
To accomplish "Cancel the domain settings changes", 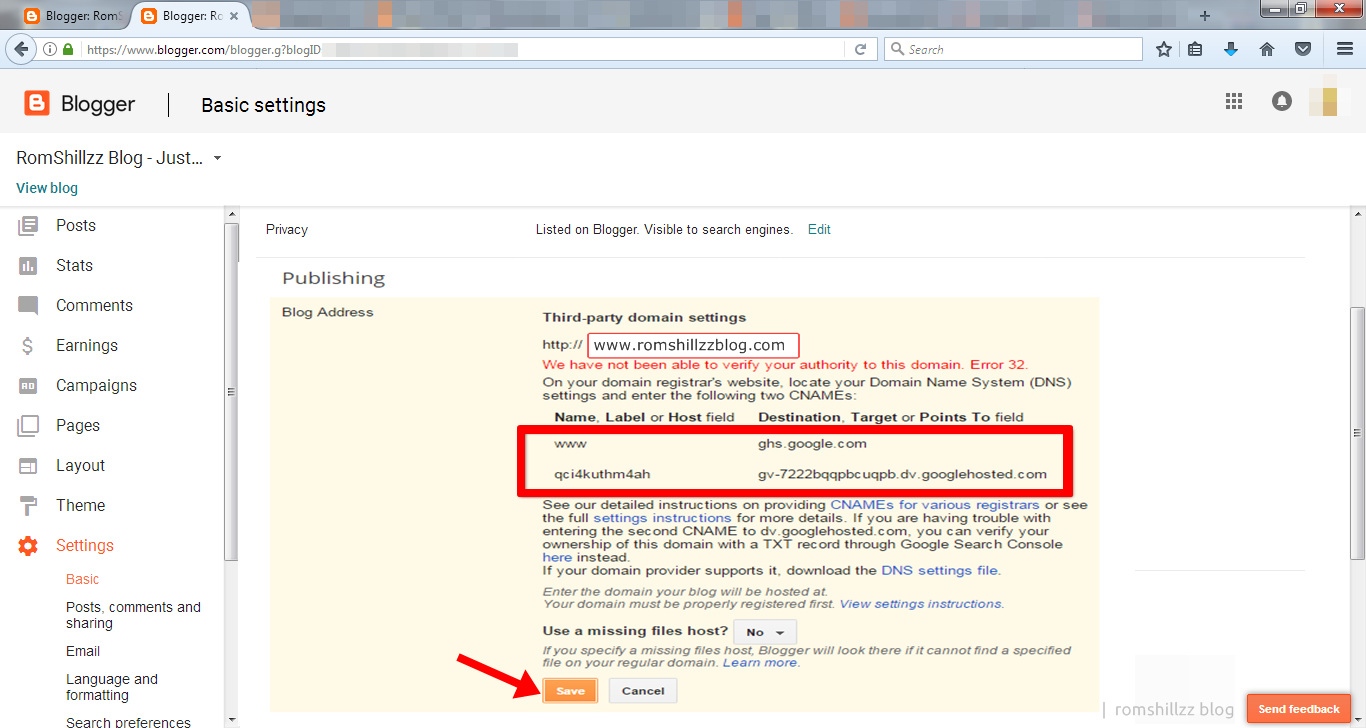I will [643, 691].
